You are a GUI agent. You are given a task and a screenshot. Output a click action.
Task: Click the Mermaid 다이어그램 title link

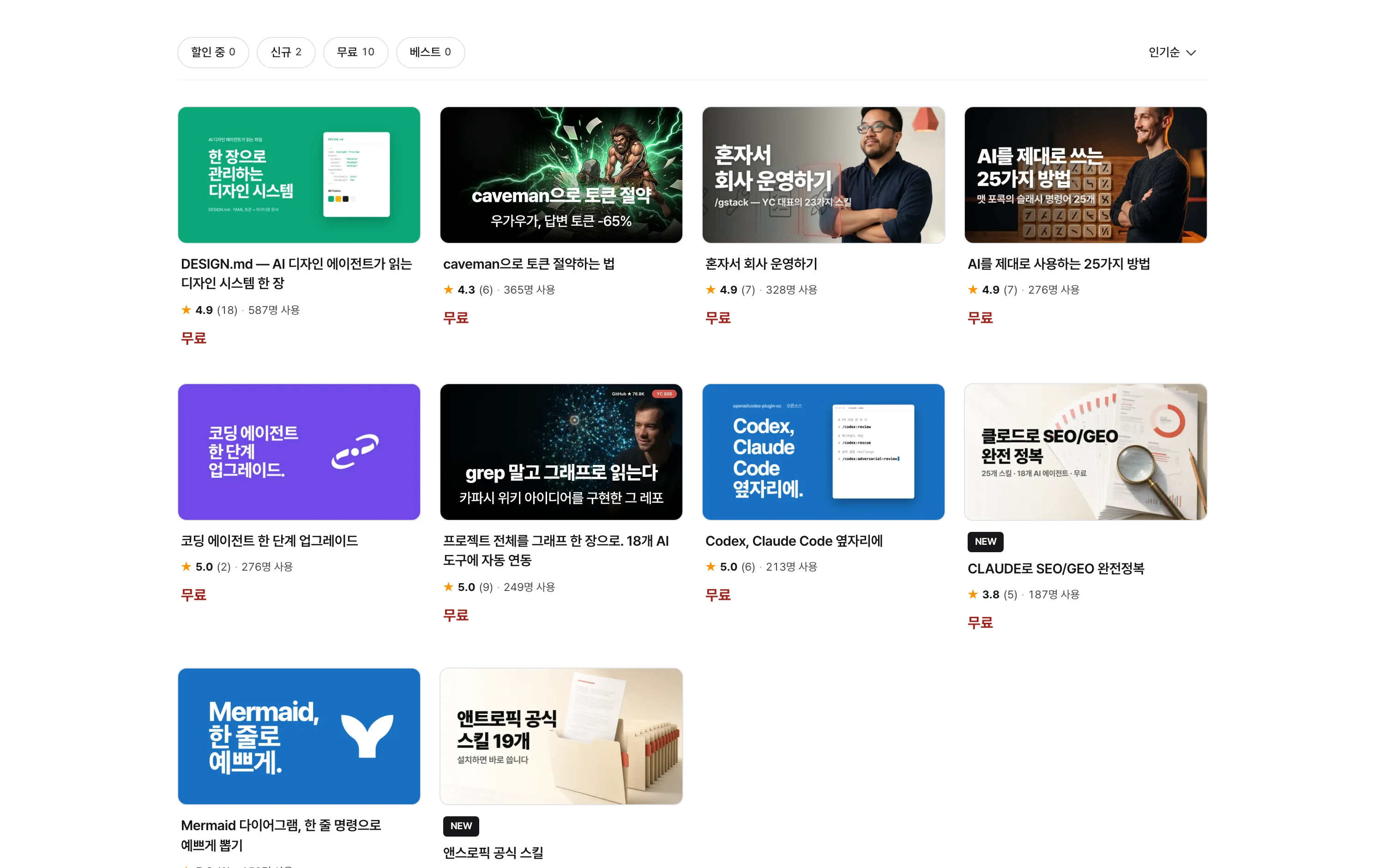tap(281, 835)
